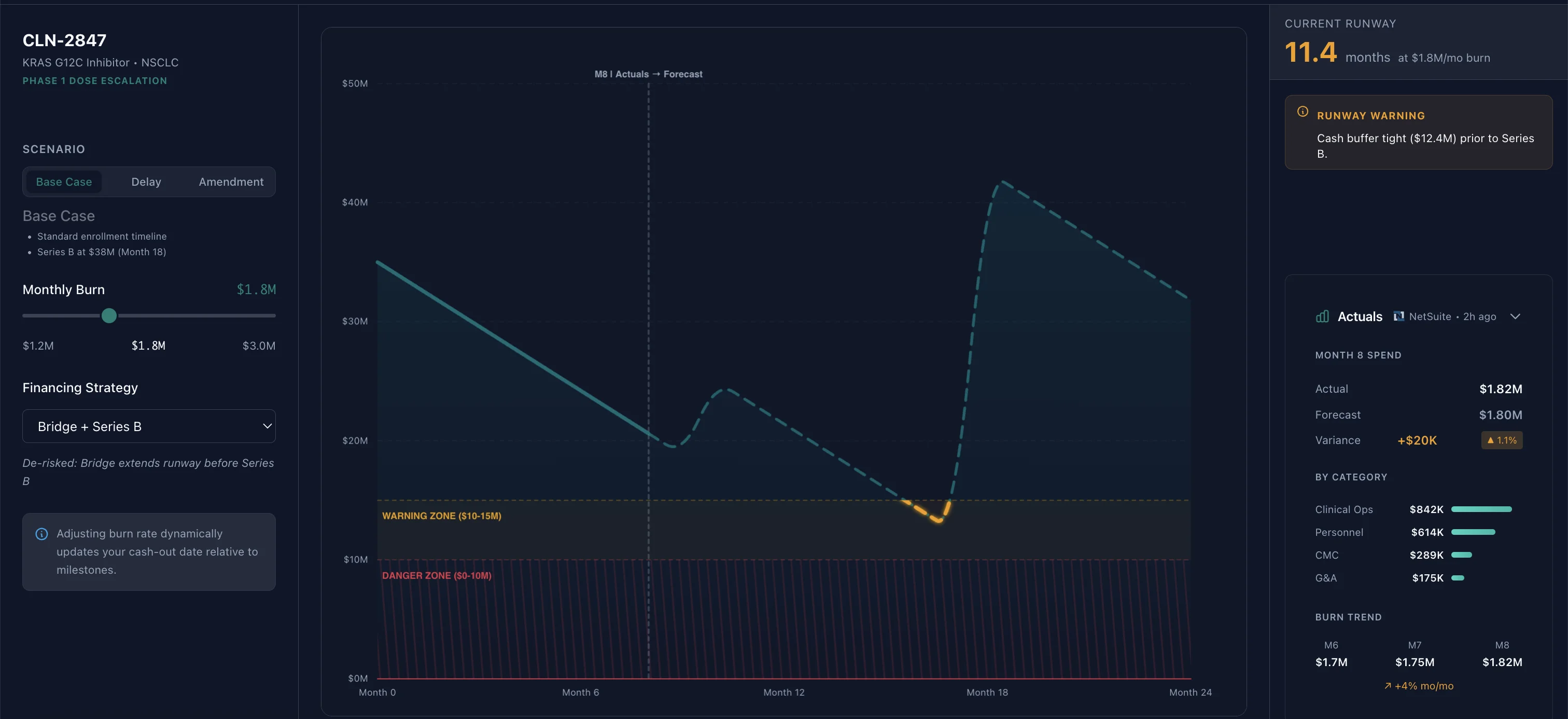
Task: Click the info icon beside the burn rate tip
Action: (41, 533)
